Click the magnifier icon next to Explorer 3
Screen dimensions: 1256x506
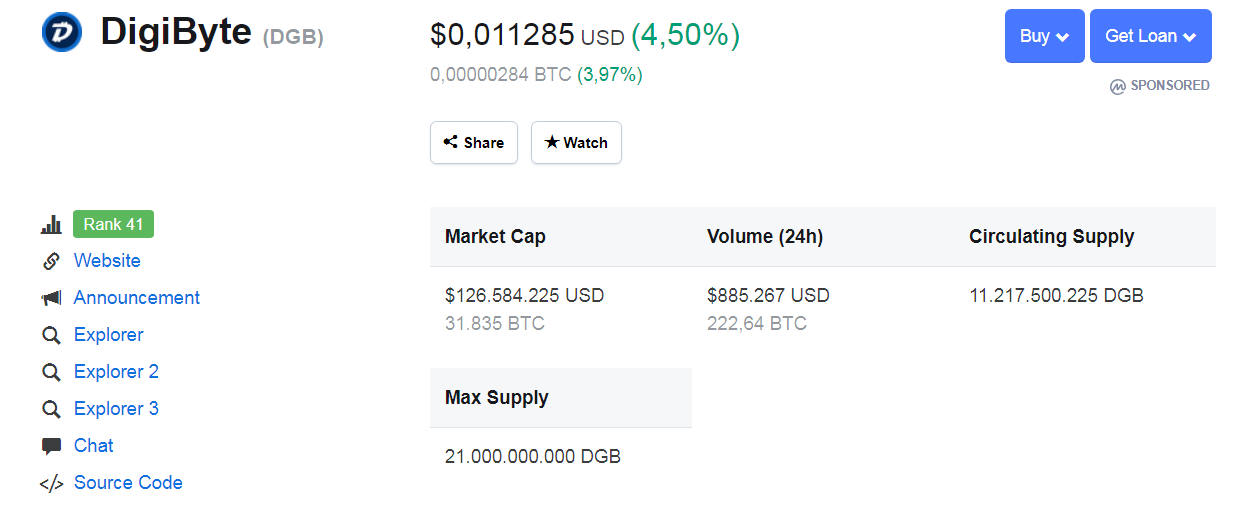51,409
